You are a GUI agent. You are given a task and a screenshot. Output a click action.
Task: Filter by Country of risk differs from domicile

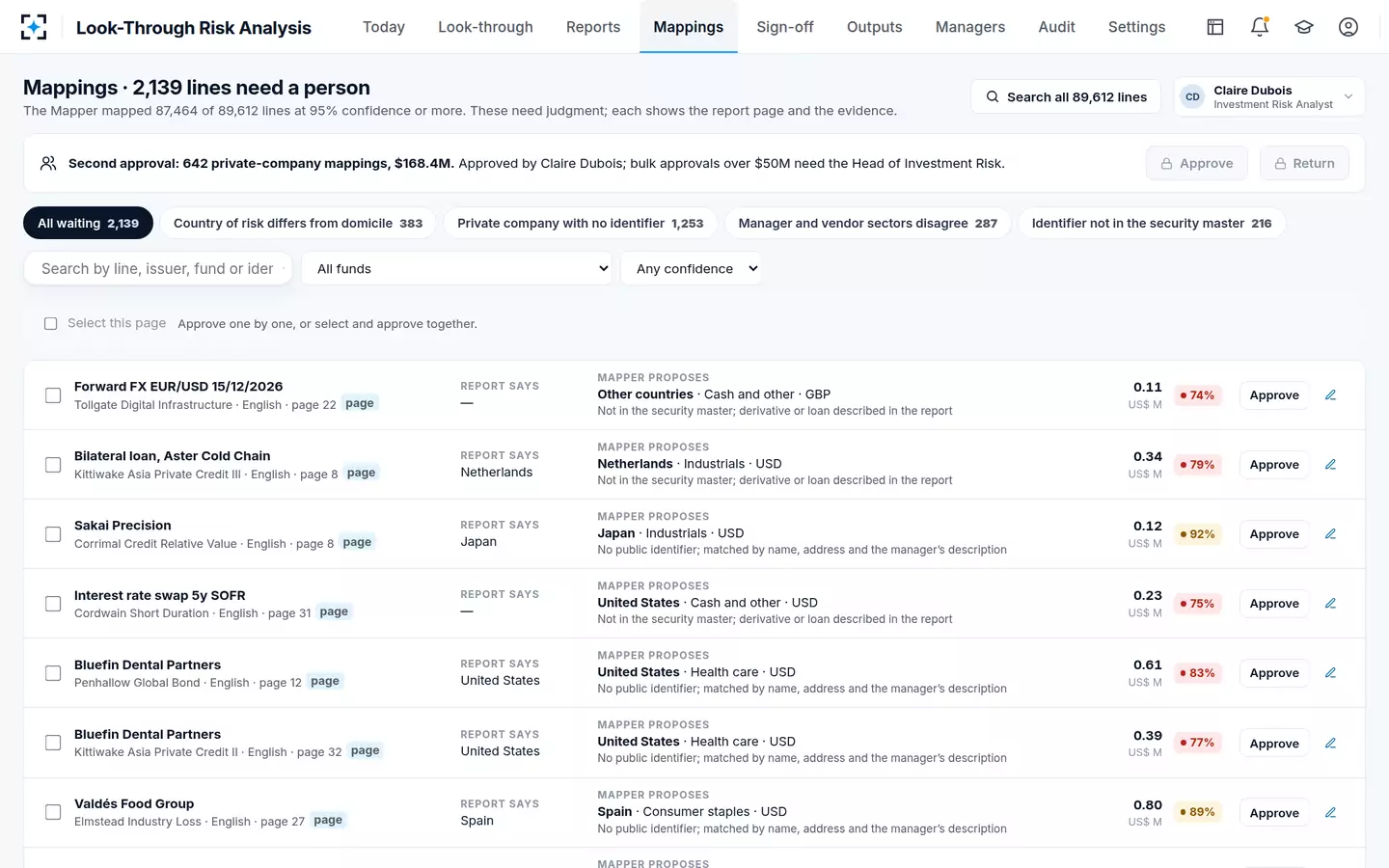click(298, 223)
